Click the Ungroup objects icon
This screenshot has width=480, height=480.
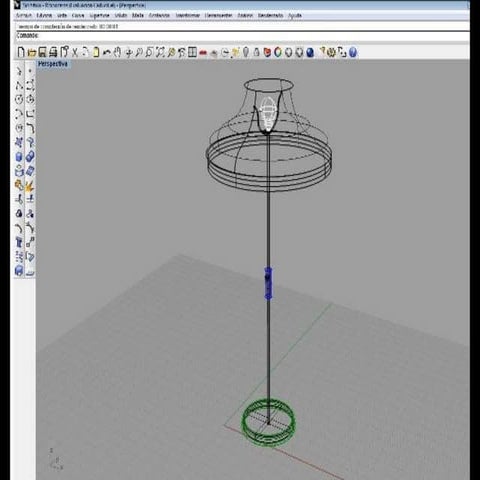[x=30, y=214]
